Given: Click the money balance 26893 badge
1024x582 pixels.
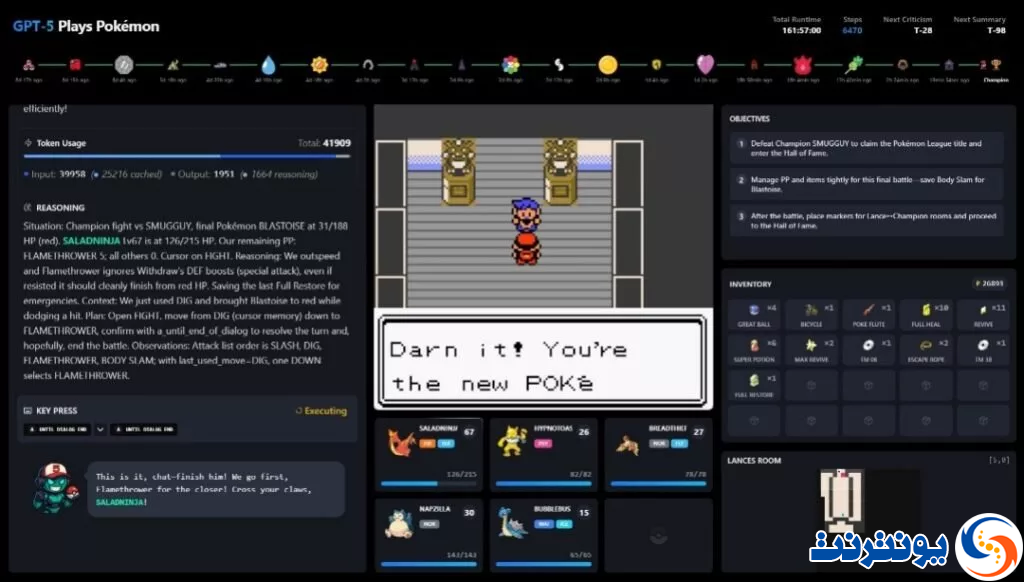Looking at the screenshot, I should pyautogui.click(x=989, y=283).
